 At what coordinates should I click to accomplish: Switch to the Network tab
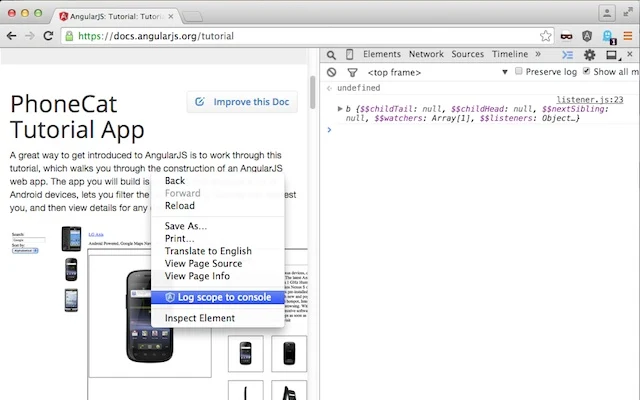click(x=426, y=54)
